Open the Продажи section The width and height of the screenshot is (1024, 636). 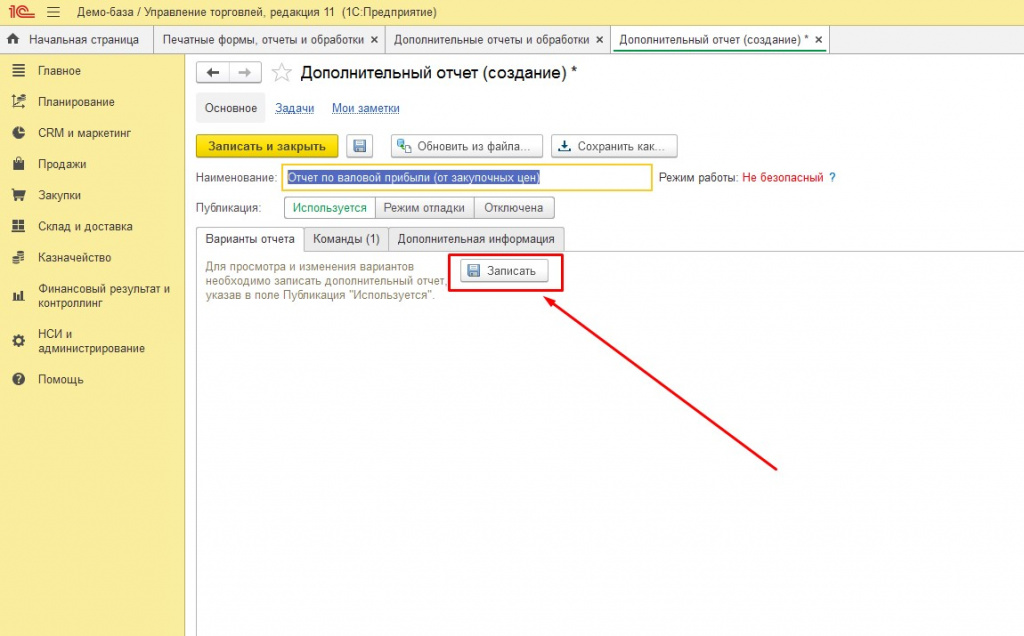click(x=62, y=164)
